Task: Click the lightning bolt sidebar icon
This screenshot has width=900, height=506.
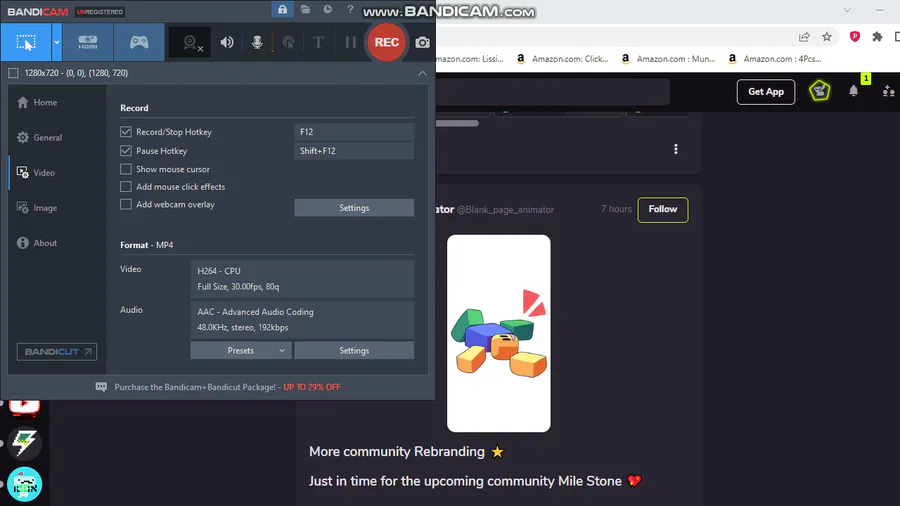Action: [24, 442]
